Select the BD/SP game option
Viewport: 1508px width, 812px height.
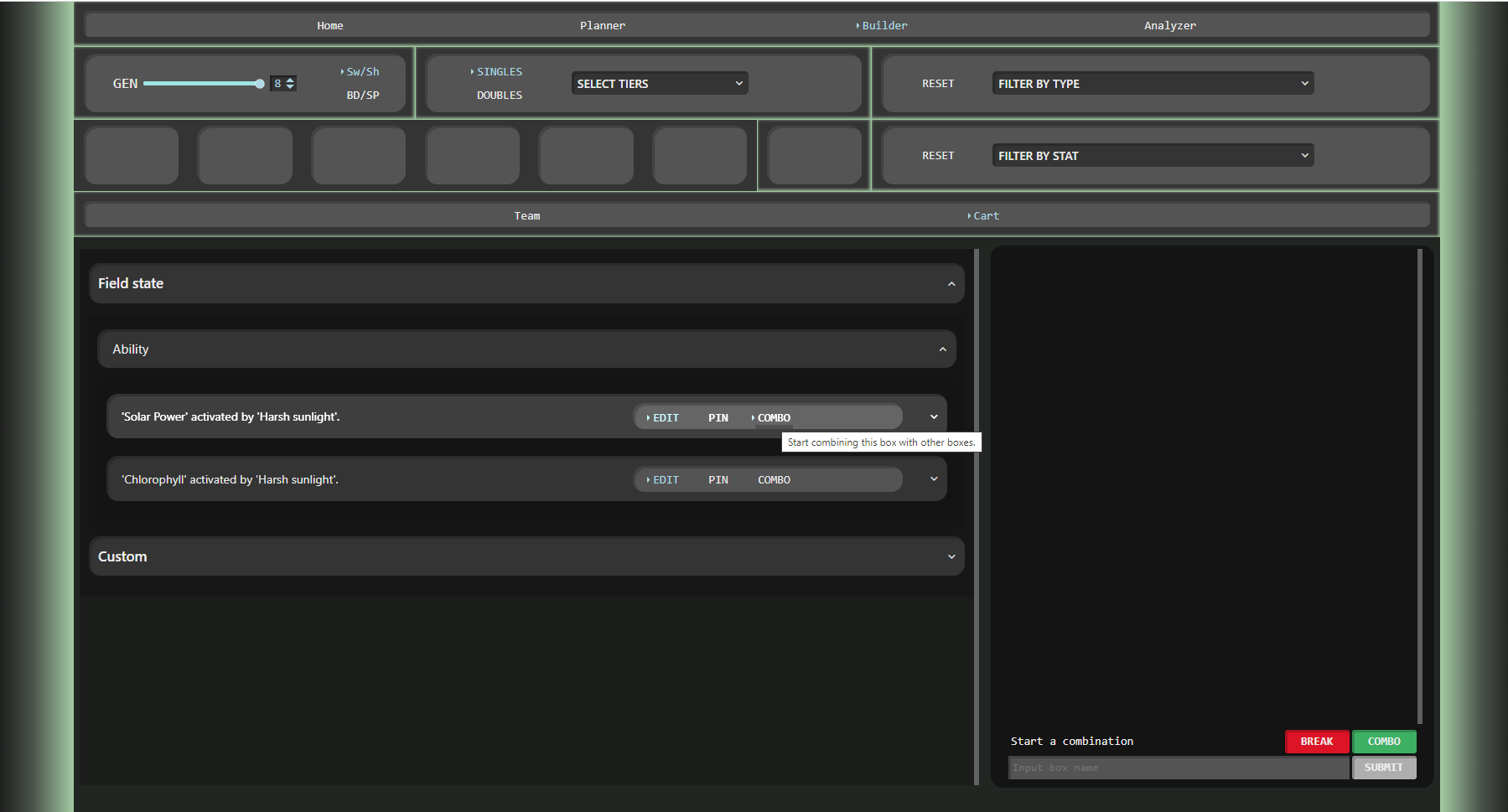[x=363, y=96]
